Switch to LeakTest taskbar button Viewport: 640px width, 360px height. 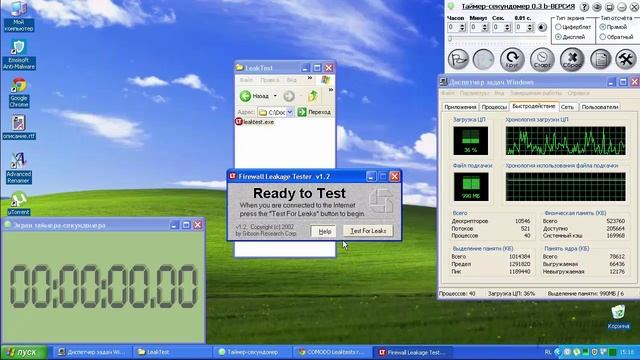click(174, 352)
